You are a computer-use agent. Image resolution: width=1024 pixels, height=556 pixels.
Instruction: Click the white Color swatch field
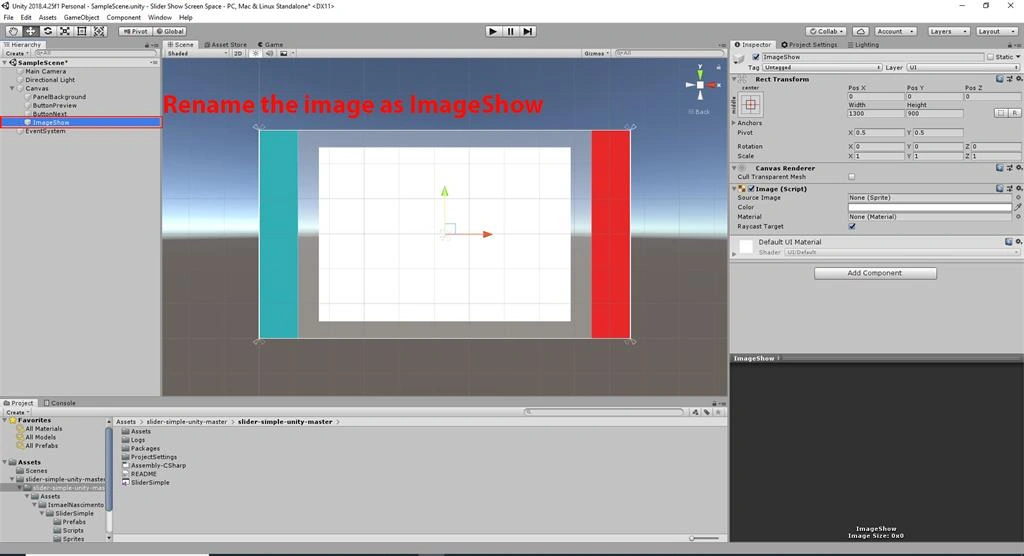[x=929, y=207]
